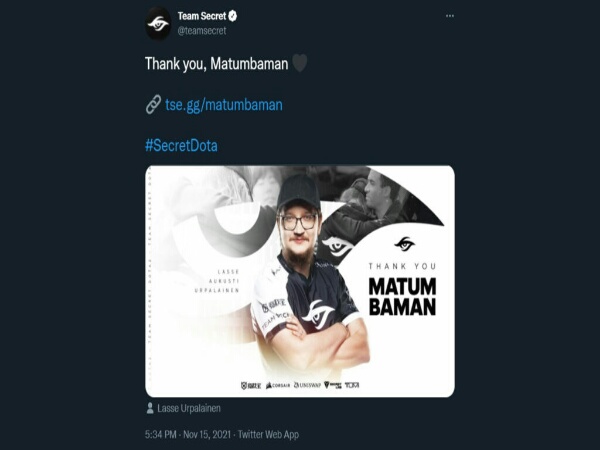The image size is (600, 450).
Task: Click the Twitter Web App source label
Action: coord(268,435)
